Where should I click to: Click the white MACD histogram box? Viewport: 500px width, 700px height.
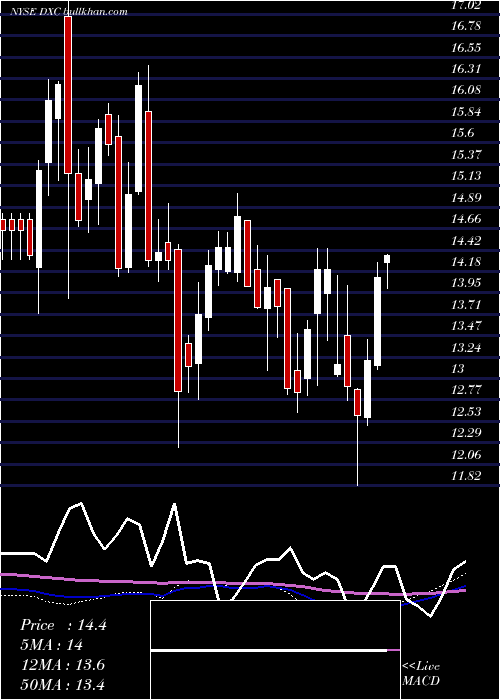pos(275,650)
